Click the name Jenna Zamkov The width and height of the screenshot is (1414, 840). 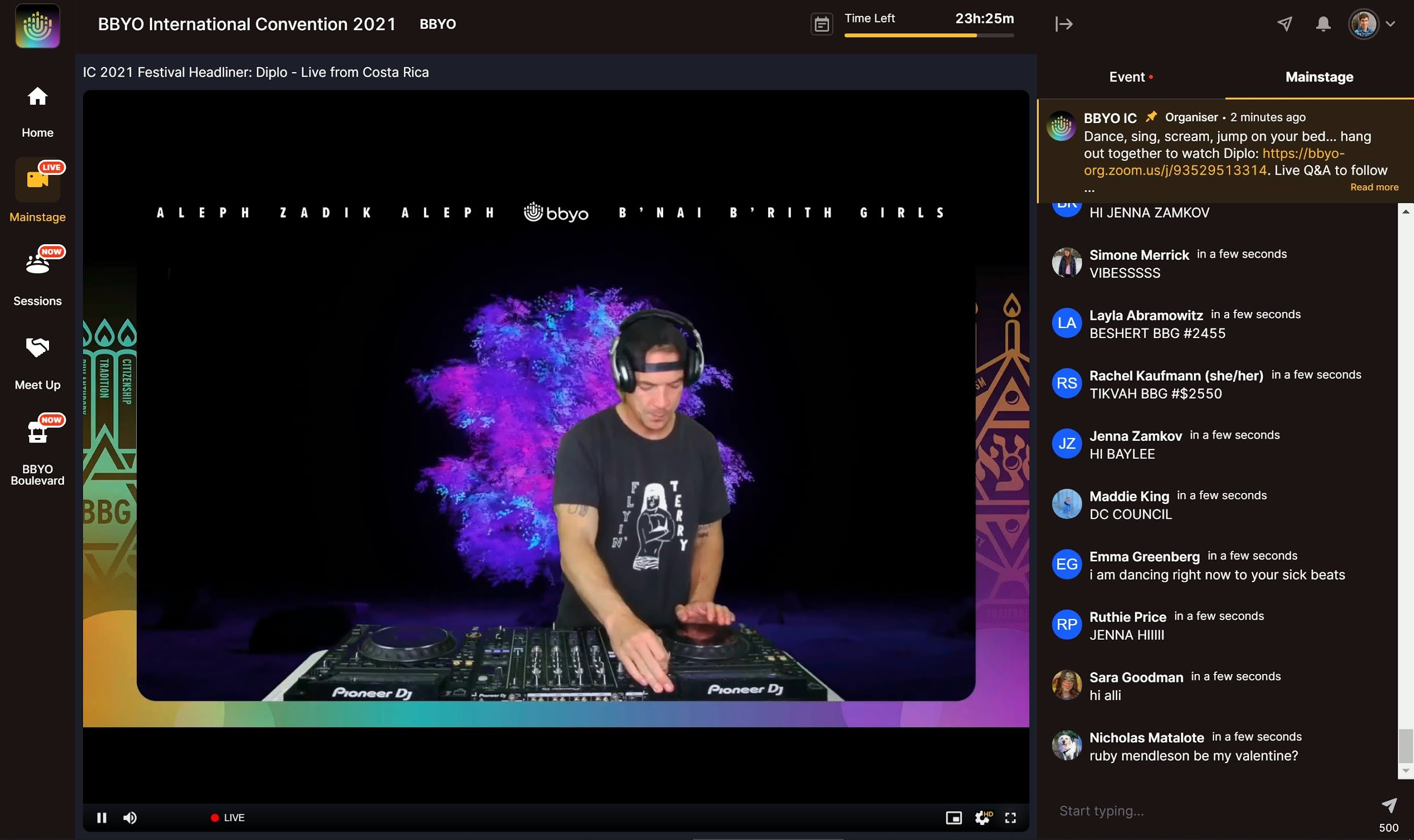click(1135, 436)
